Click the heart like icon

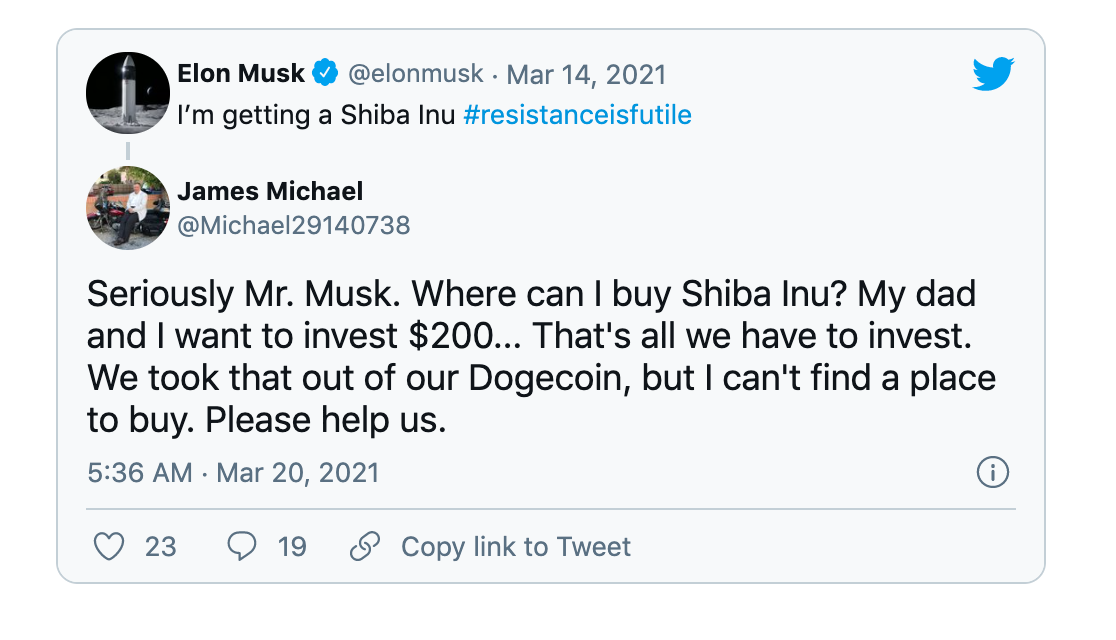[108, 546]
